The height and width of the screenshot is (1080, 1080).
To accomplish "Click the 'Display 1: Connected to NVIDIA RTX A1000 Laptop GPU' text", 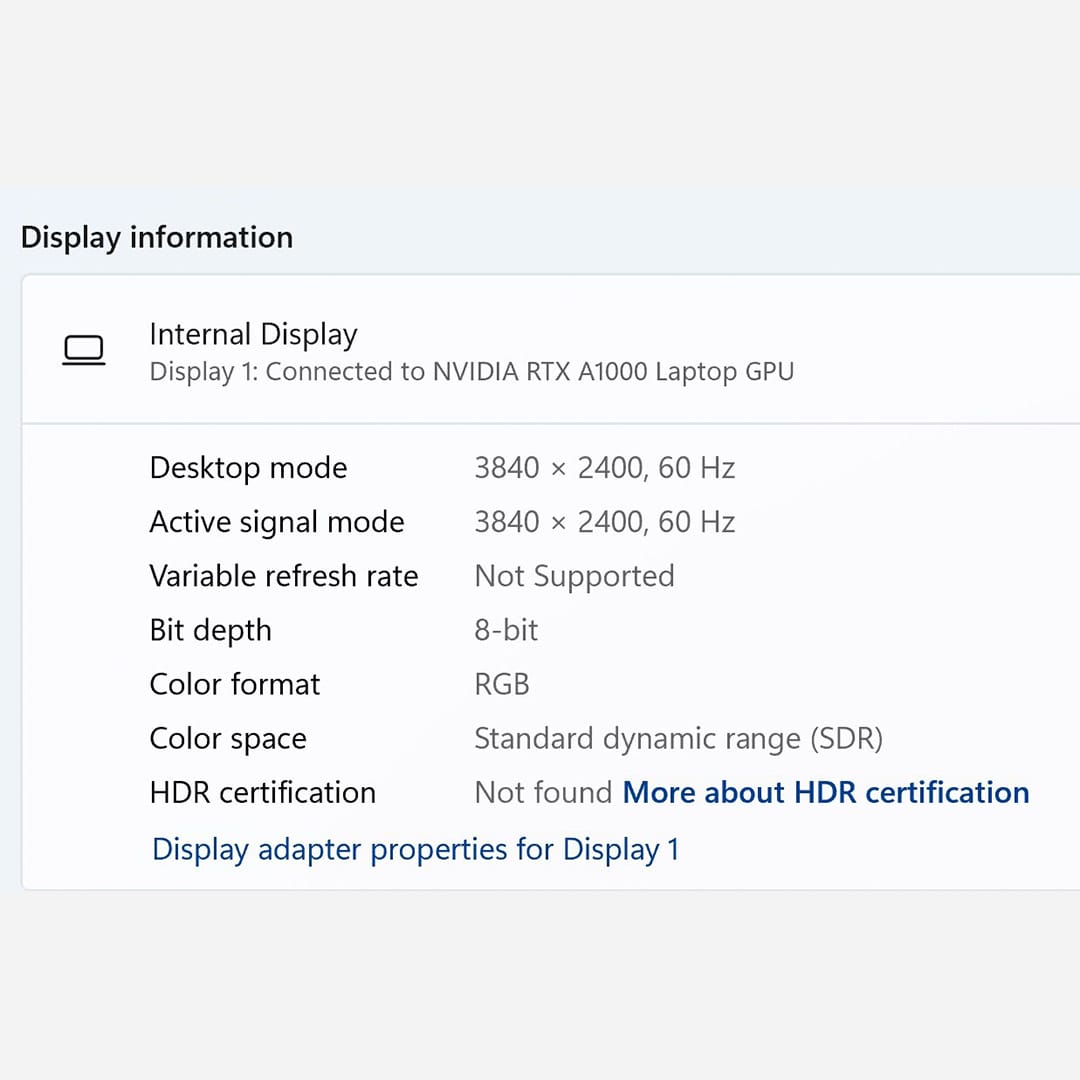I will [x=472, y=372].
